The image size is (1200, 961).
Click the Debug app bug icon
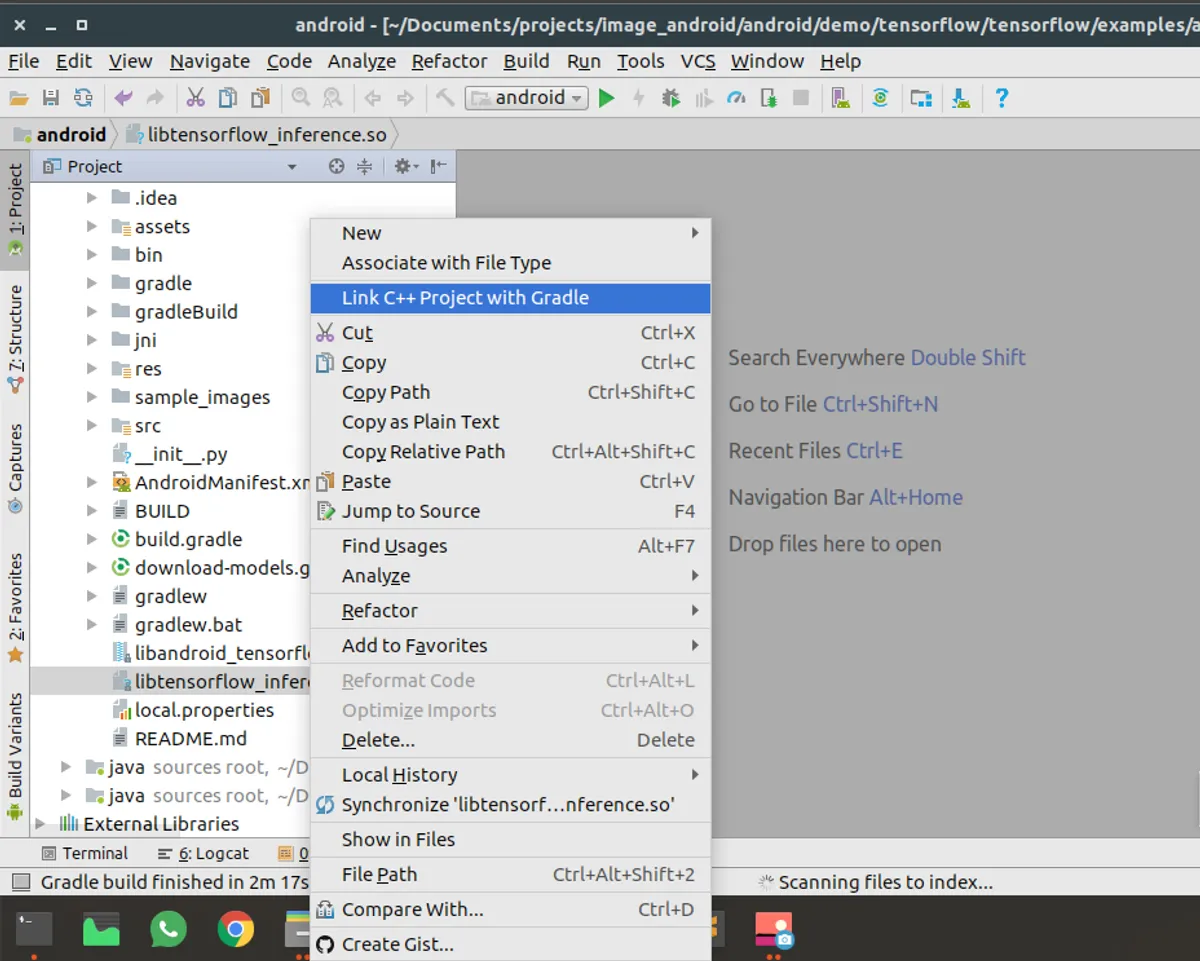(x=671, y=98)
